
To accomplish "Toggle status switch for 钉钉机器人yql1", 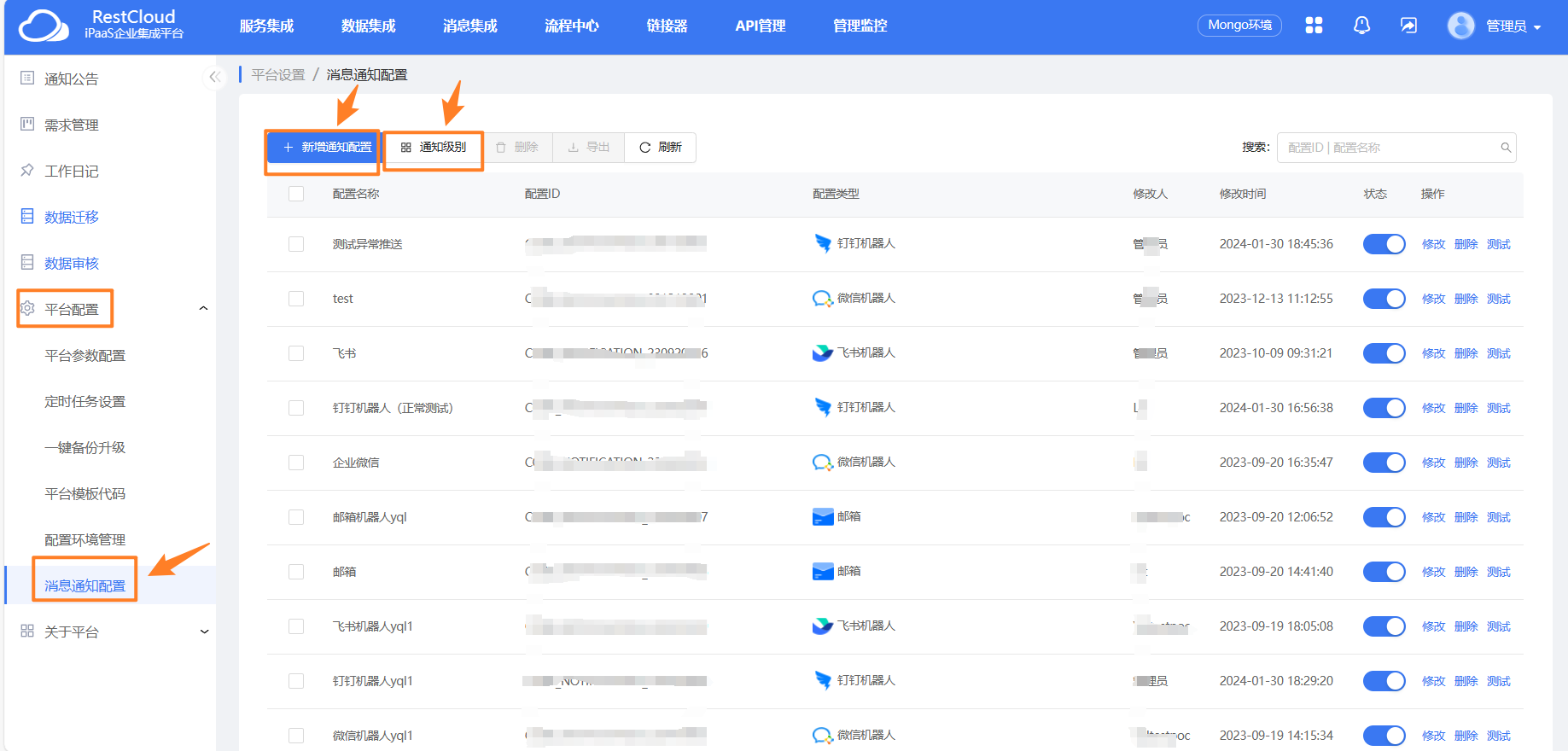I will pyautogui.click(x=1384, y=681).
